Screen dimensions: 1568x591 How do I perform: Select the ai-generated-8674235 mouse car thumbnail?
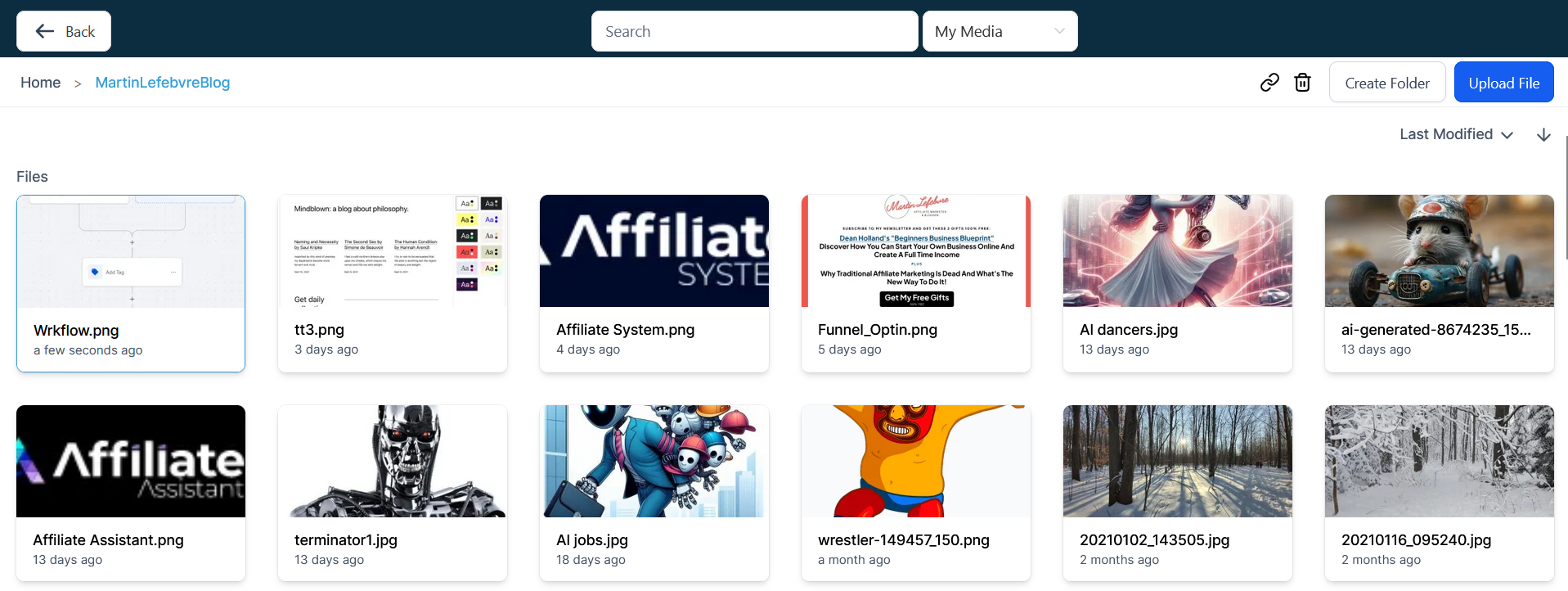pos(1440,250)
